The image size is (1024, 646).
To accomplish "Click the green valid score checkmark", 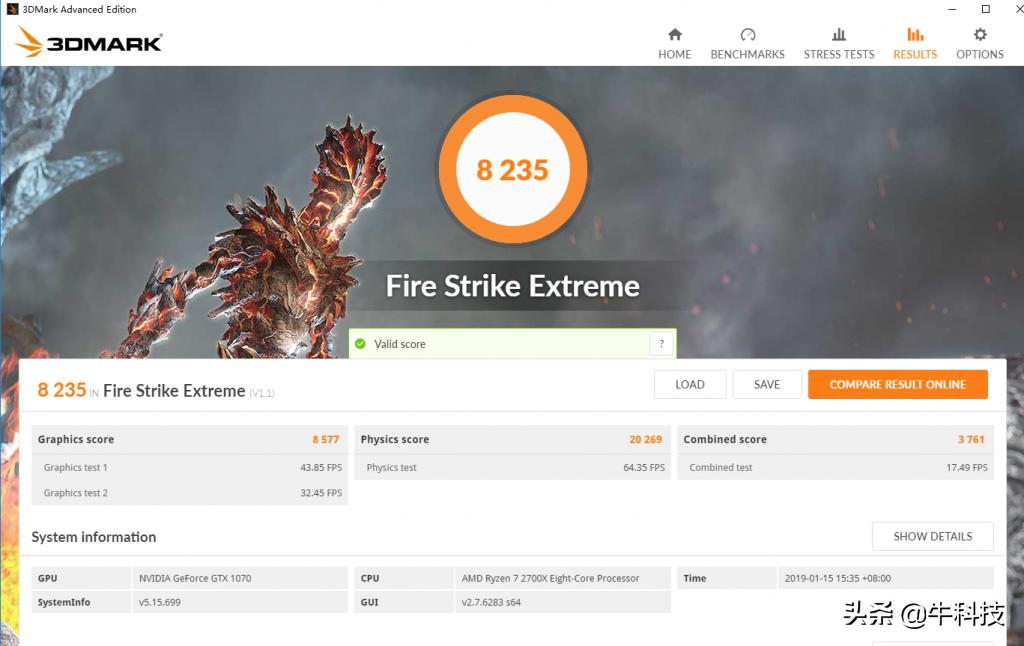I will click(x=361, y=343).
